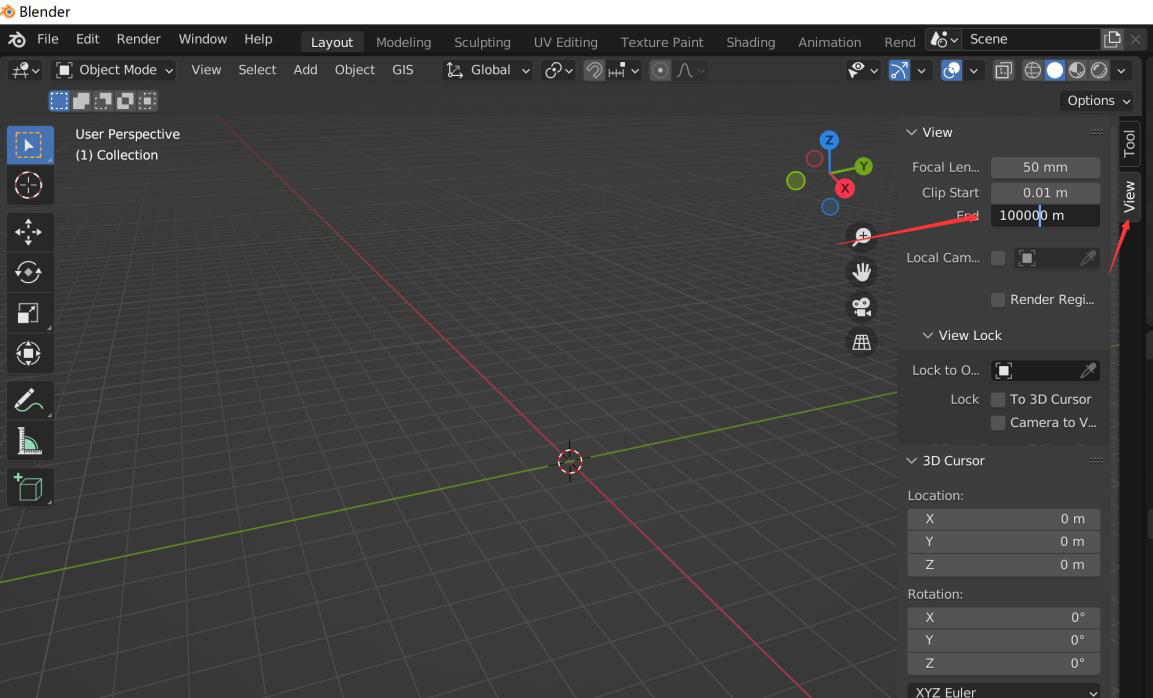1153x698 pixels.
Task: Check Lock To 3D Cursor
Action: click(x=998, y=399)
